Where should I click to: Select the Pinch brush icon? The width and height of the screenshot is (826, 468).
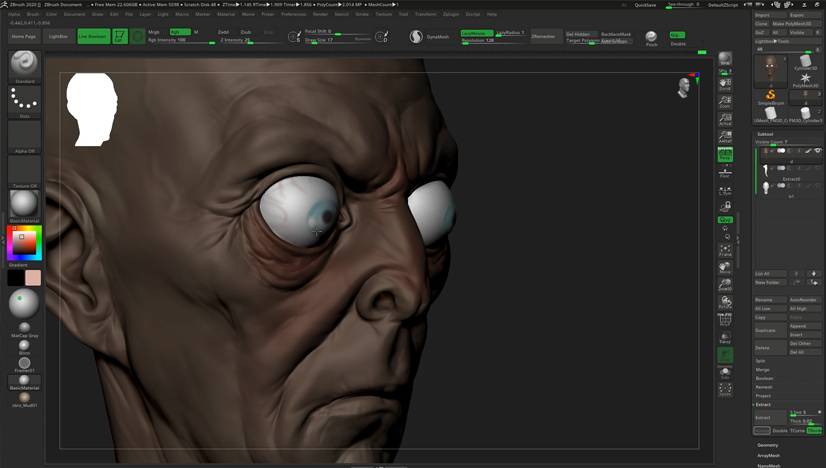(x=651, y=36)
